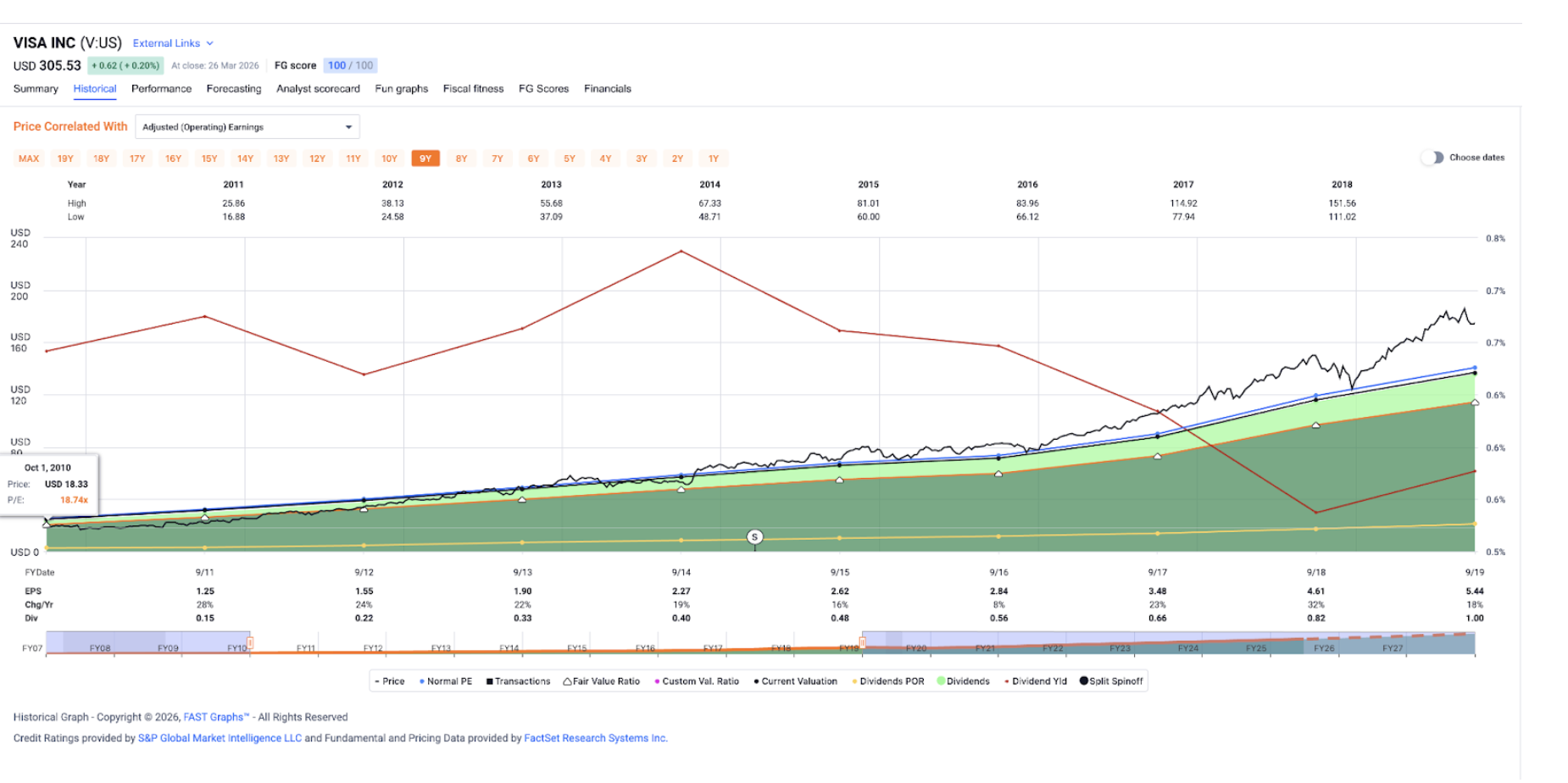
Task: Grab the right handle of range navigator
Action: [863, 643]
